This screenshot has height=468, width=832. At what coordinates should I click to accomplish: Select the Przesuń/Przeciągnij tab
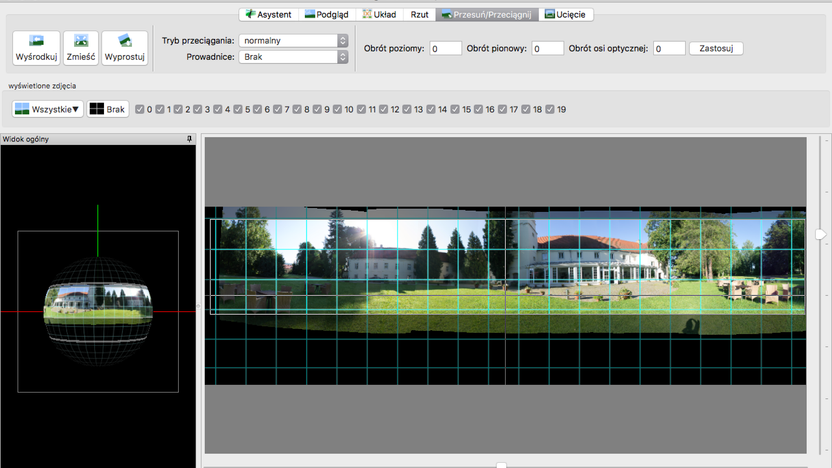[x=487, y=14]
